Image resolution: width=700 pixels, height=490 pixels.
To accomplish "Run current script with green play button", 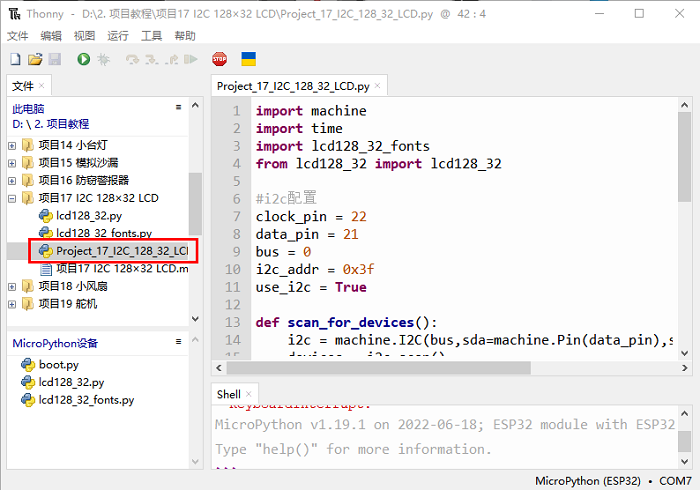I will click(x=83, y=60).
